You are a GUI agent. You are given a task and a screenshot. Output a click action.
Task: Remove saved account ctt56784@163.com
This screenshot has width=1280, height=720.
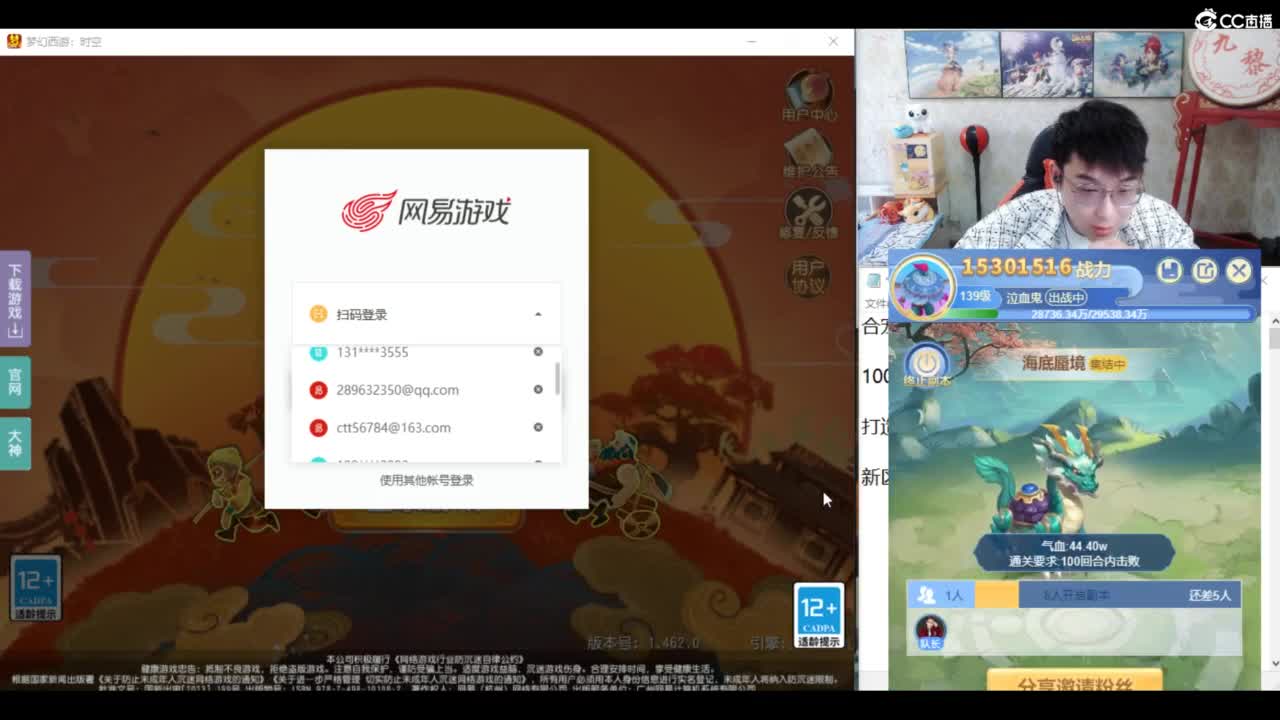[538, 428]
